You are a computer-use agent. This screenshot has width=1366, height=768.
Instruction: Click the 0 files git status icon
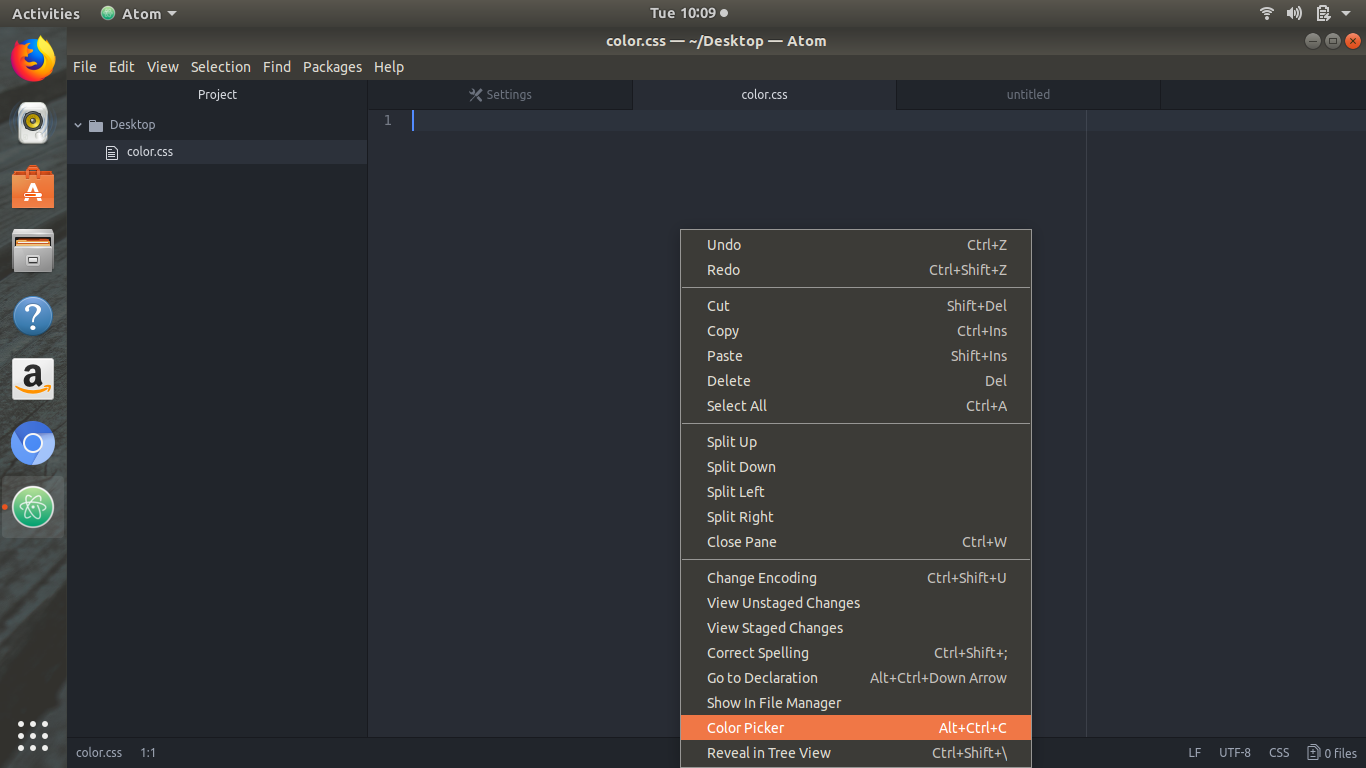1332,753
